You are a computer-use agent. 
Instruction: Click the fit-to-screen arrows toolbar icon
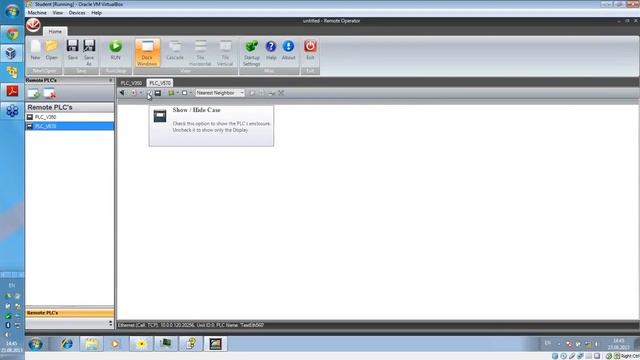point(281,93)
